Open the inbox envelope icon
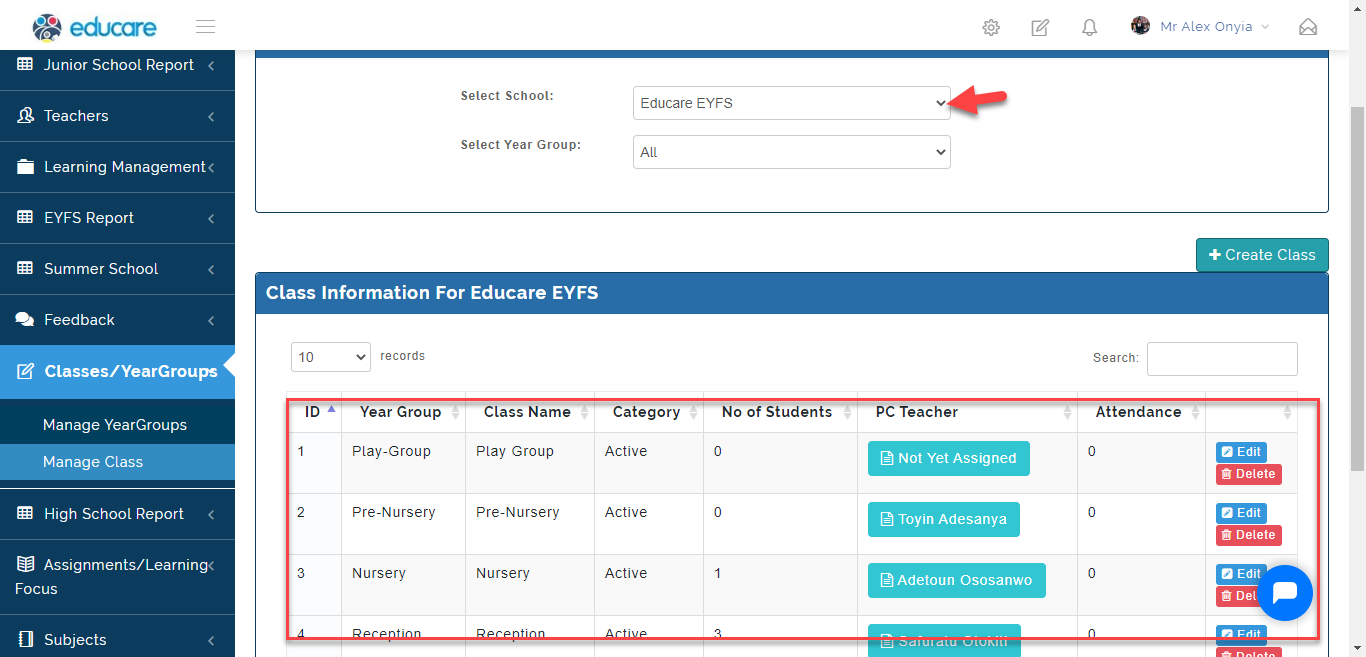Image resolution: width=1366 pixels, height=657 pixels. tap(1308, 27)
